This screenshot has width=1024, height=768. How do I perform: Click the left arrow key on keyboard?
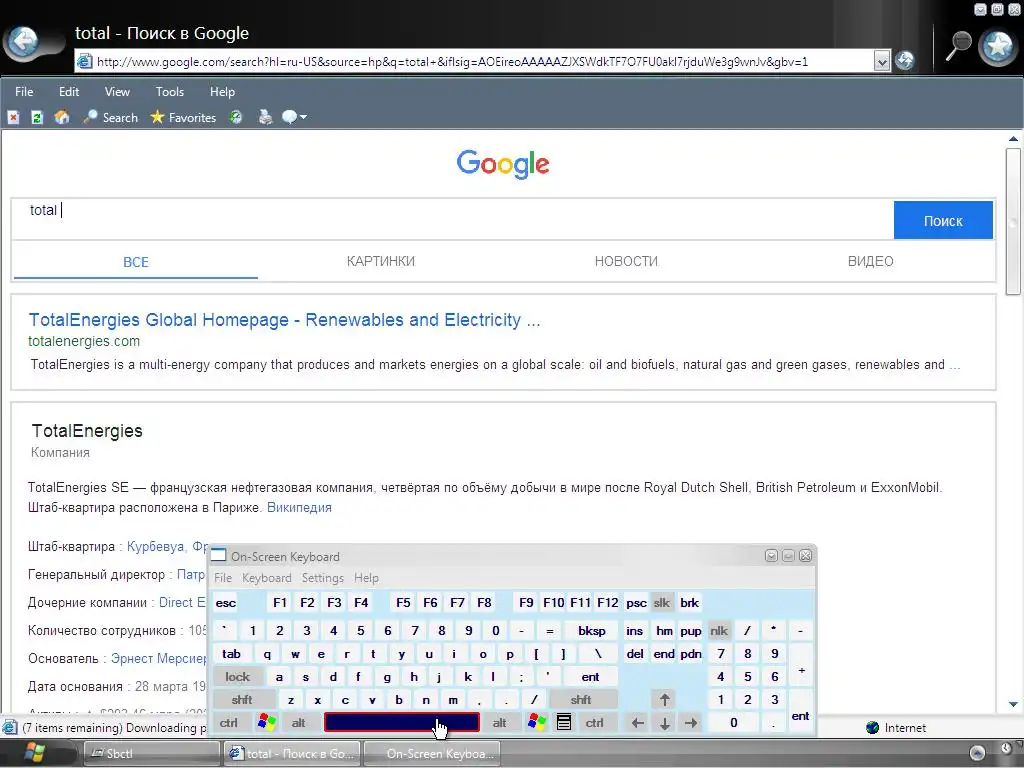(637, 723)
